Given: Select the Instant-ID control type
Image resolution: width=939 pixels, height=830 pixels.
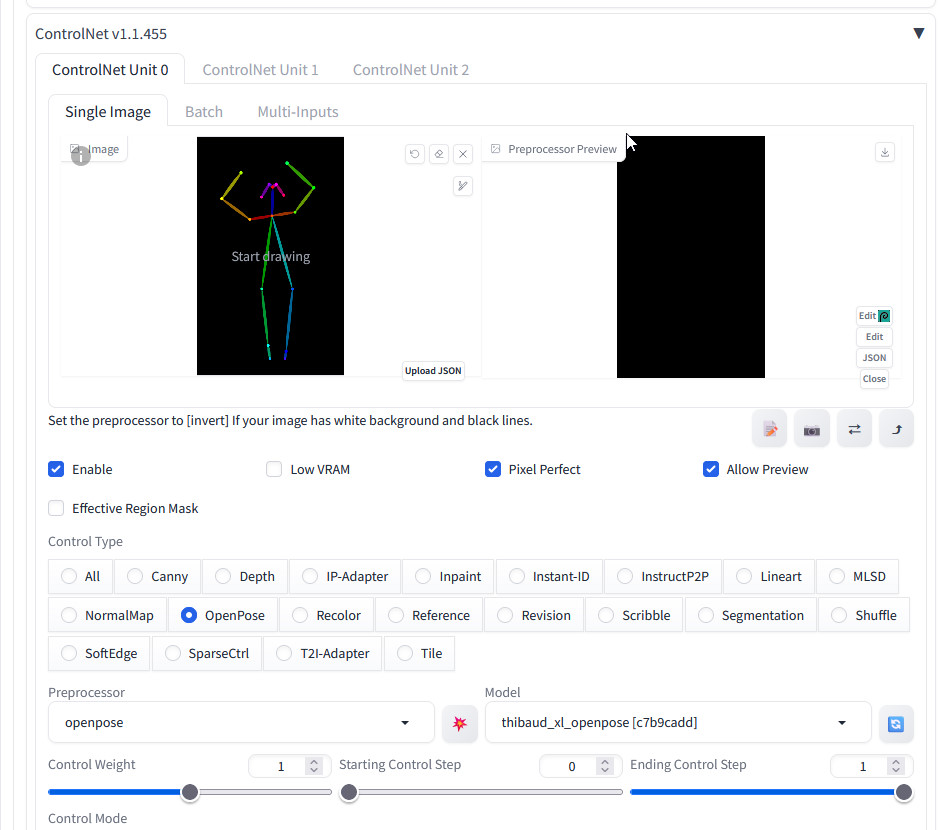Looking at the screenshot, I should (549, 576).
